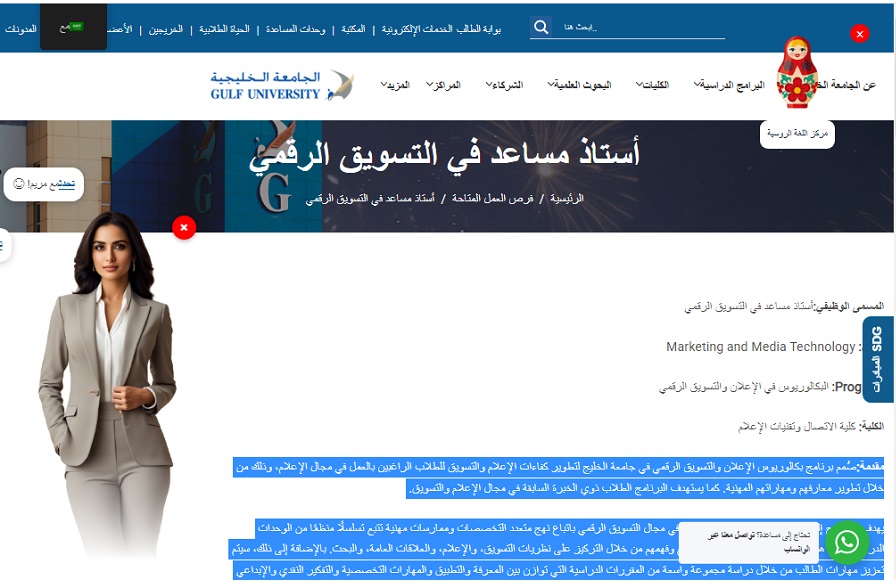This screenshot has height=582, width=896.
Task: Click in the search input field
Action: [x=640, y=27]
